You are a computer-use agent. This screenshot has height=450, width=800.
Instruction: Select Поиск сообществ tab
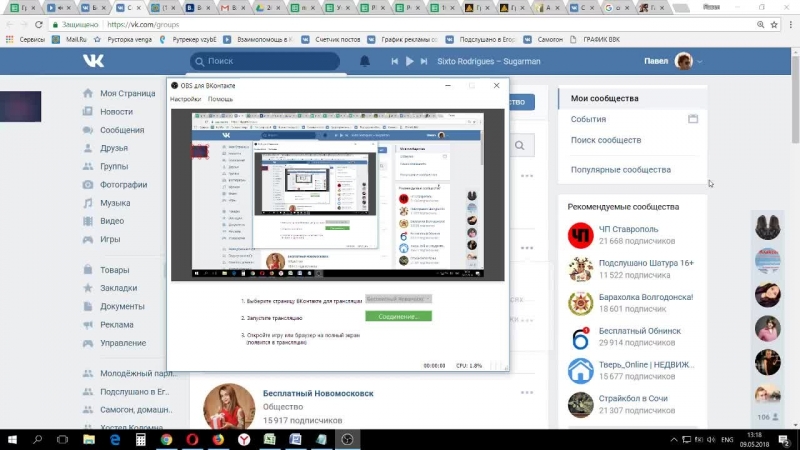click(x=606, y=140)
